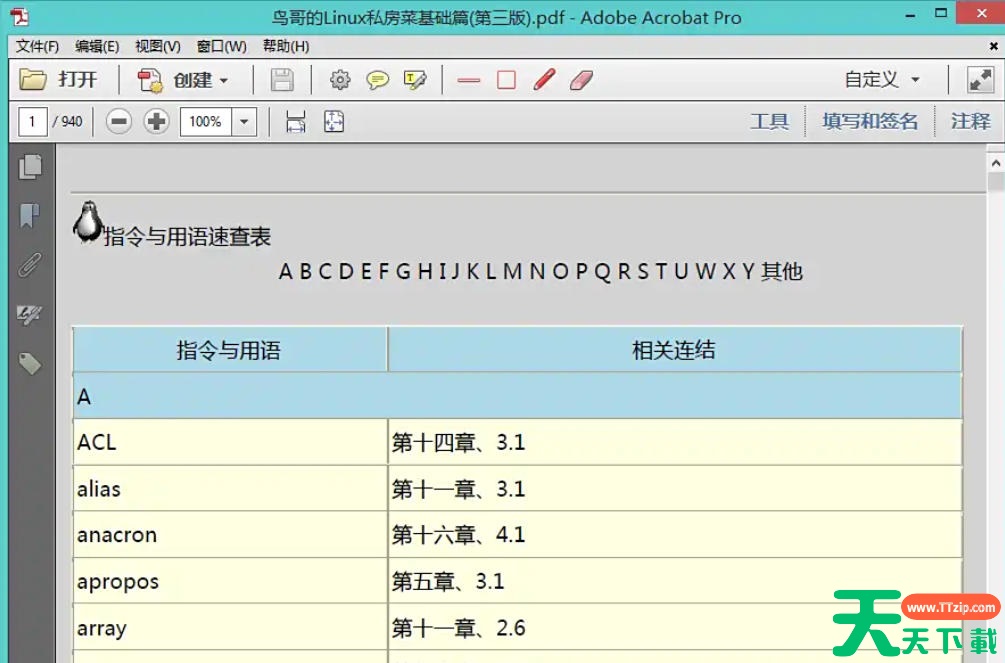
Task: Select the highlight text tool
Action: tap(415, 80)
